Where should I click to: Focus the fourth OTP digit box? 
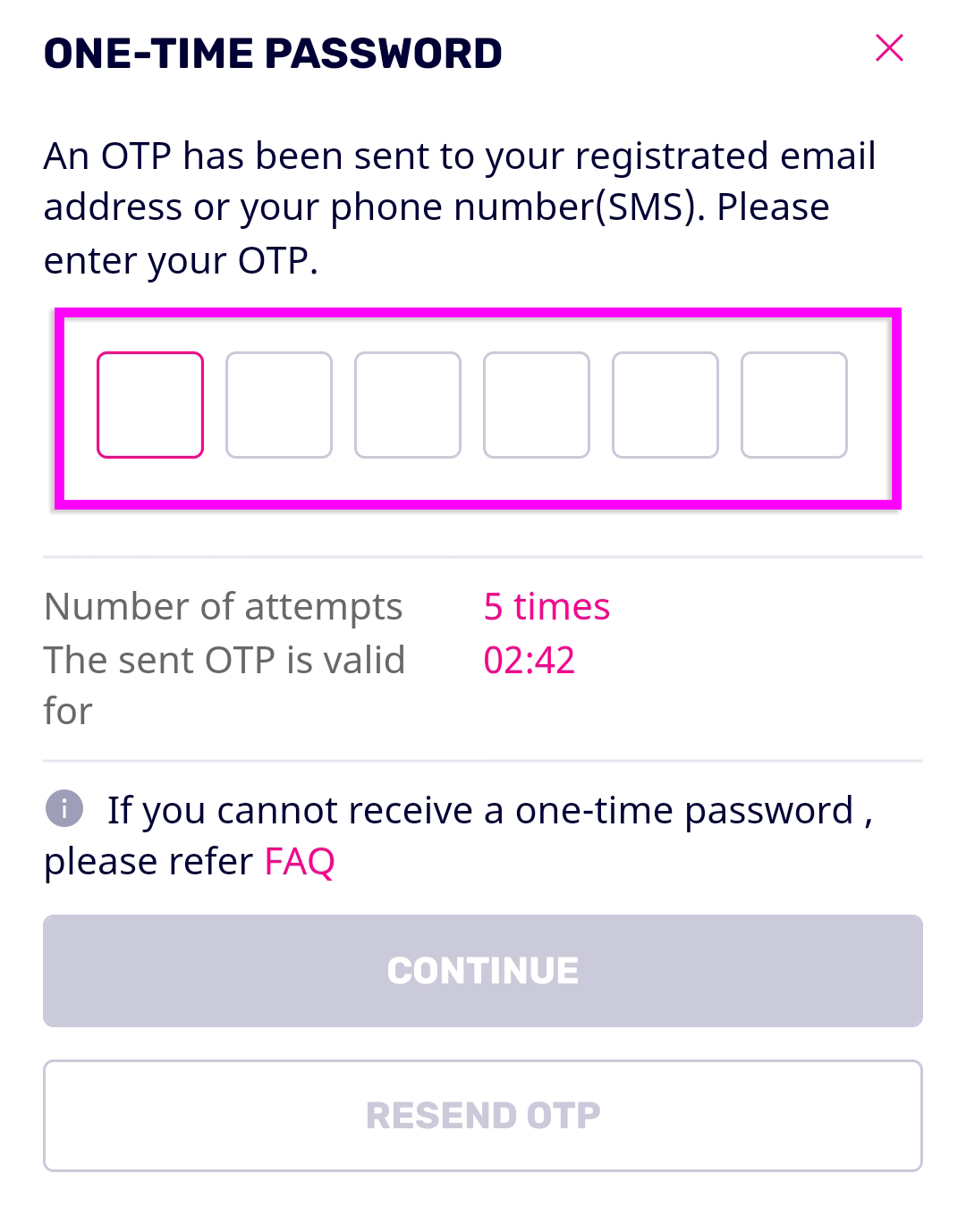tap(537, 405)
